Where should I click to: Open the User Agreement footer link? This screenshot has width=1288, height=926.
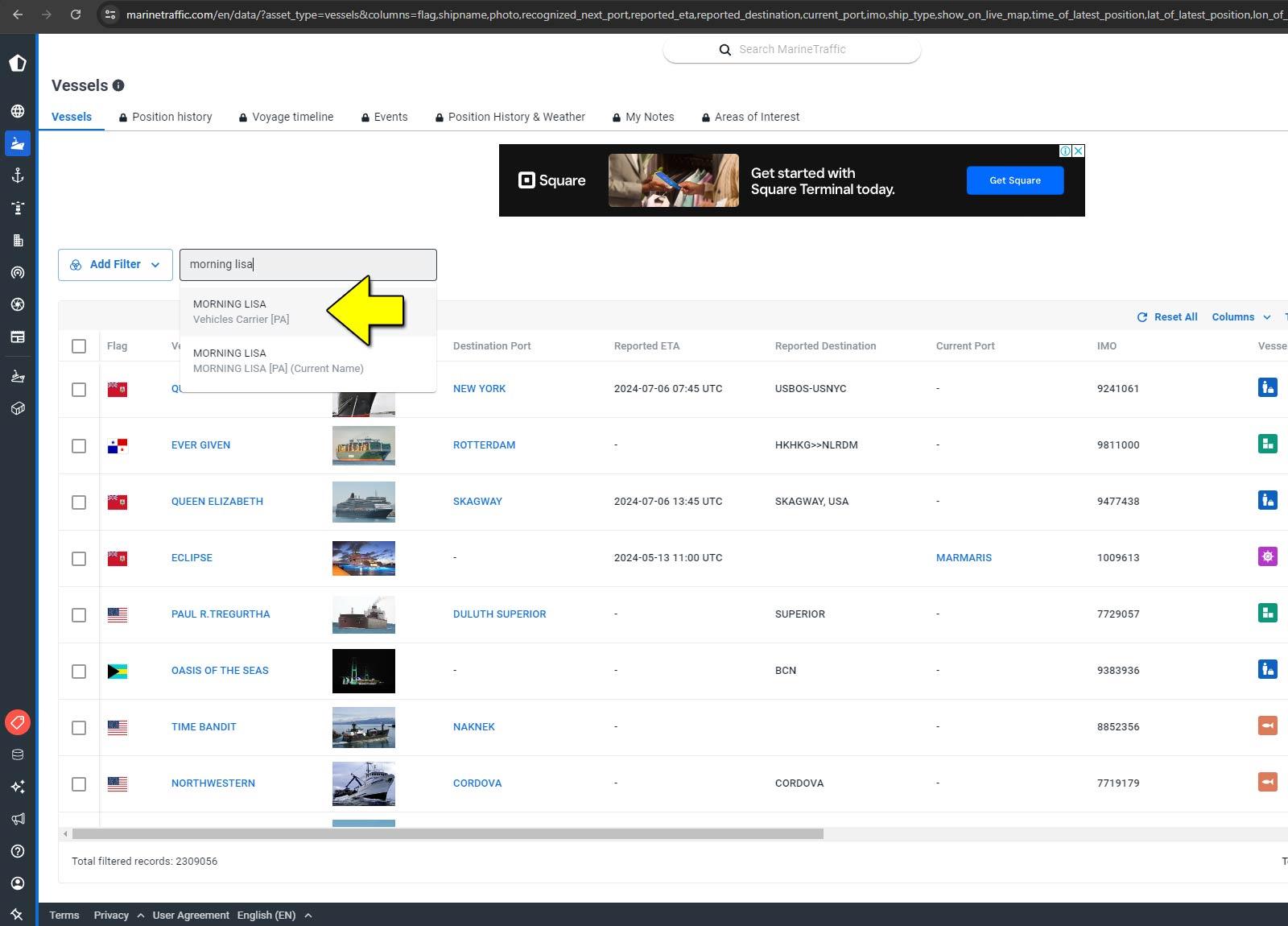click(191, 916)
